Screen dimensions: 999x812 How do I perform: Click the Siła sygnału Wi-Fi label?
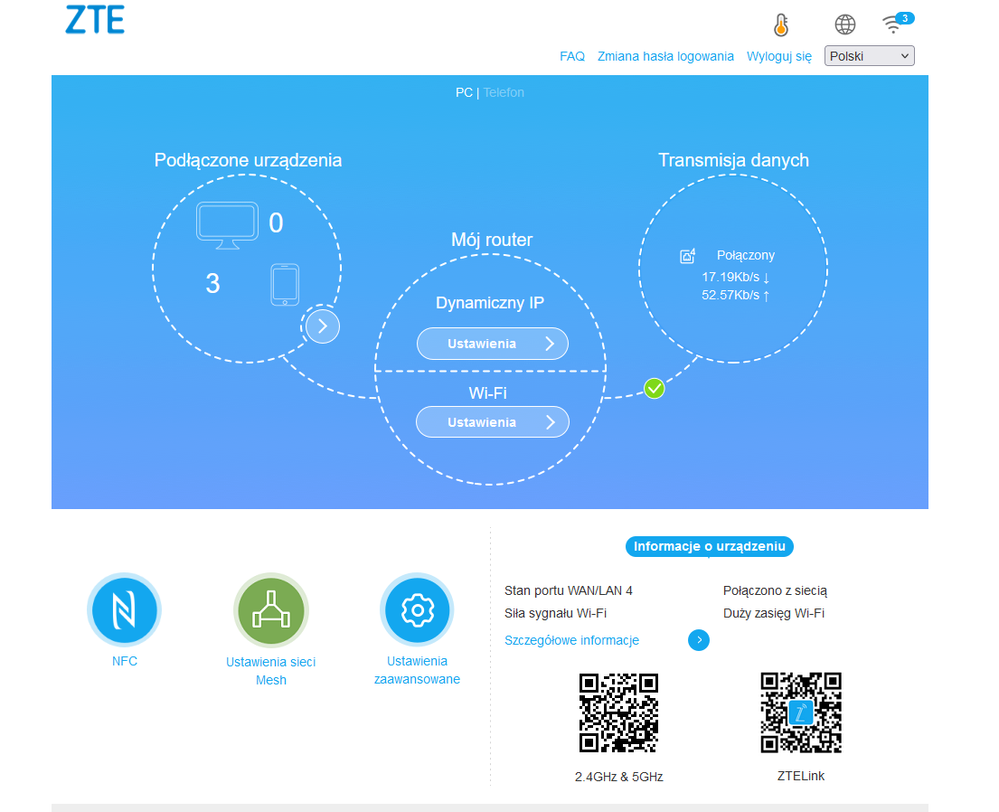coord(555,613)
